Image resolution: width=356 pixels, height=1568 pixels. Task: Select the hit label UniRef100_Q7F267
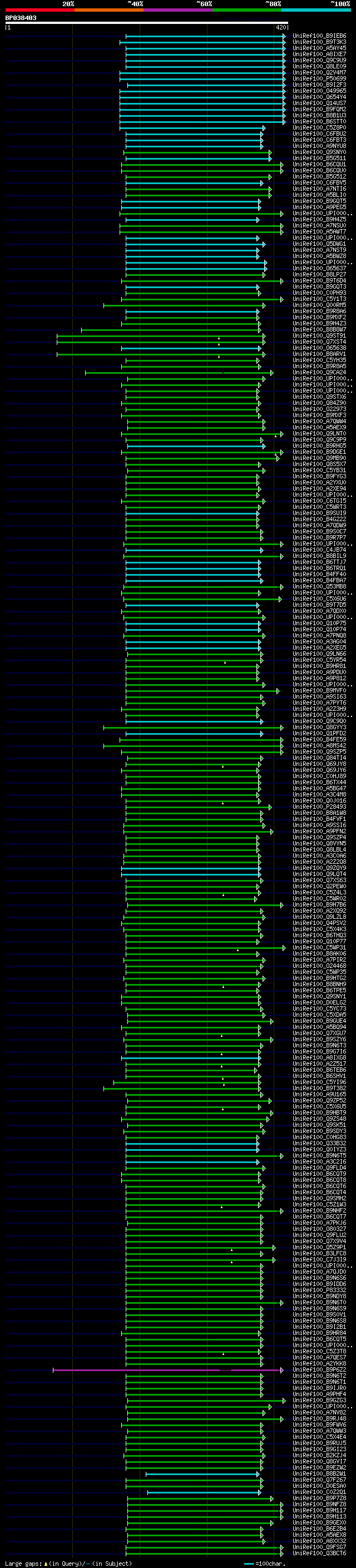click(319, 1480)
